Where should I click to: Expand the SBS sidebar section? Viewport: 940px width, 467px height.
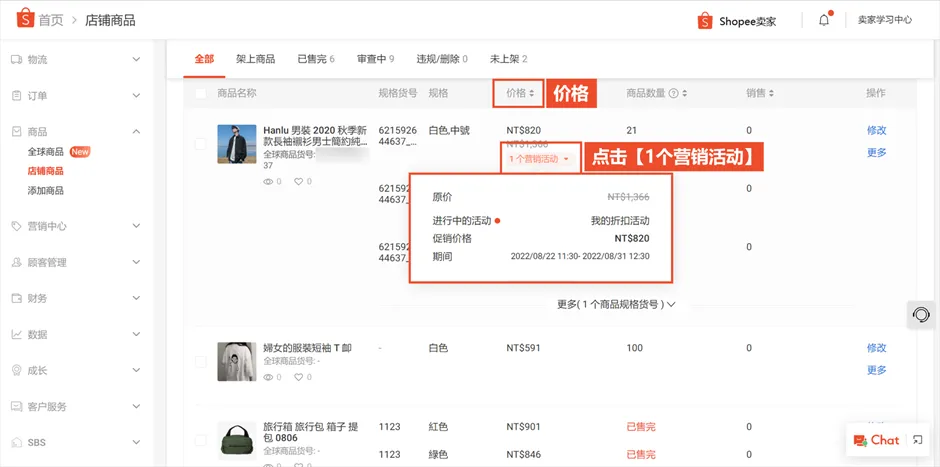136,442
